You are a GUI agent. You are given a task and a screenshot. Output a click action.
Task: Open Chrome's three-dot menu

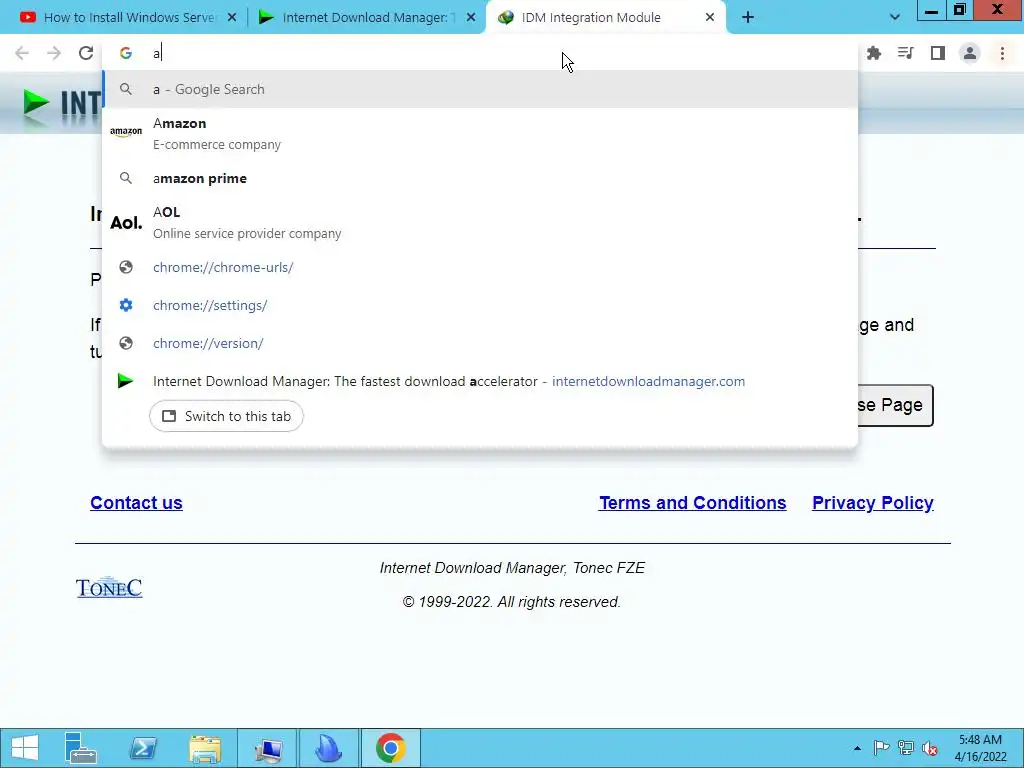pyautogui.click(x=1002, y=53)
